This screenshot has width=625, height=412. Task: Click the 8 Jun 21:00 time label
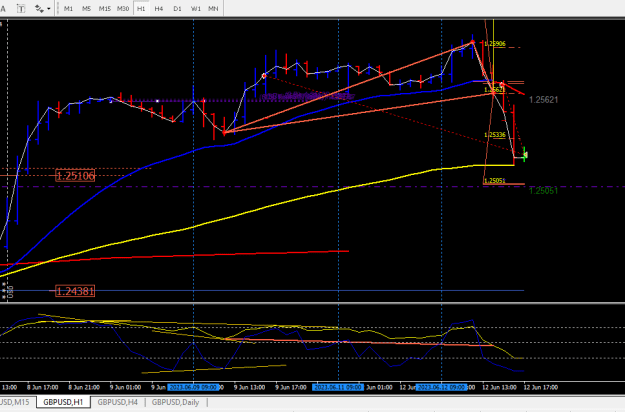click(x=84, y=387)
